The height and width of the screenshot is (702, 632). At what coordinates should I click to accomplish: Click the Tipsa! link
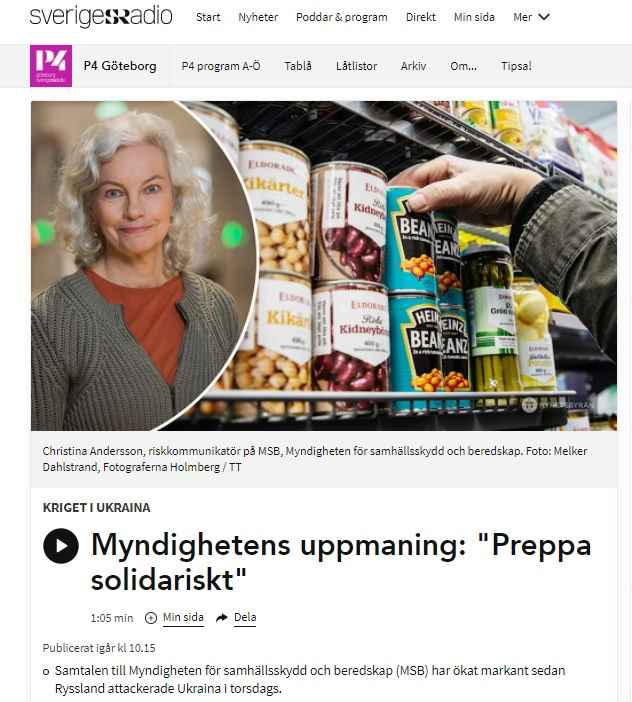pyautogui.click(x=516, y=66)
